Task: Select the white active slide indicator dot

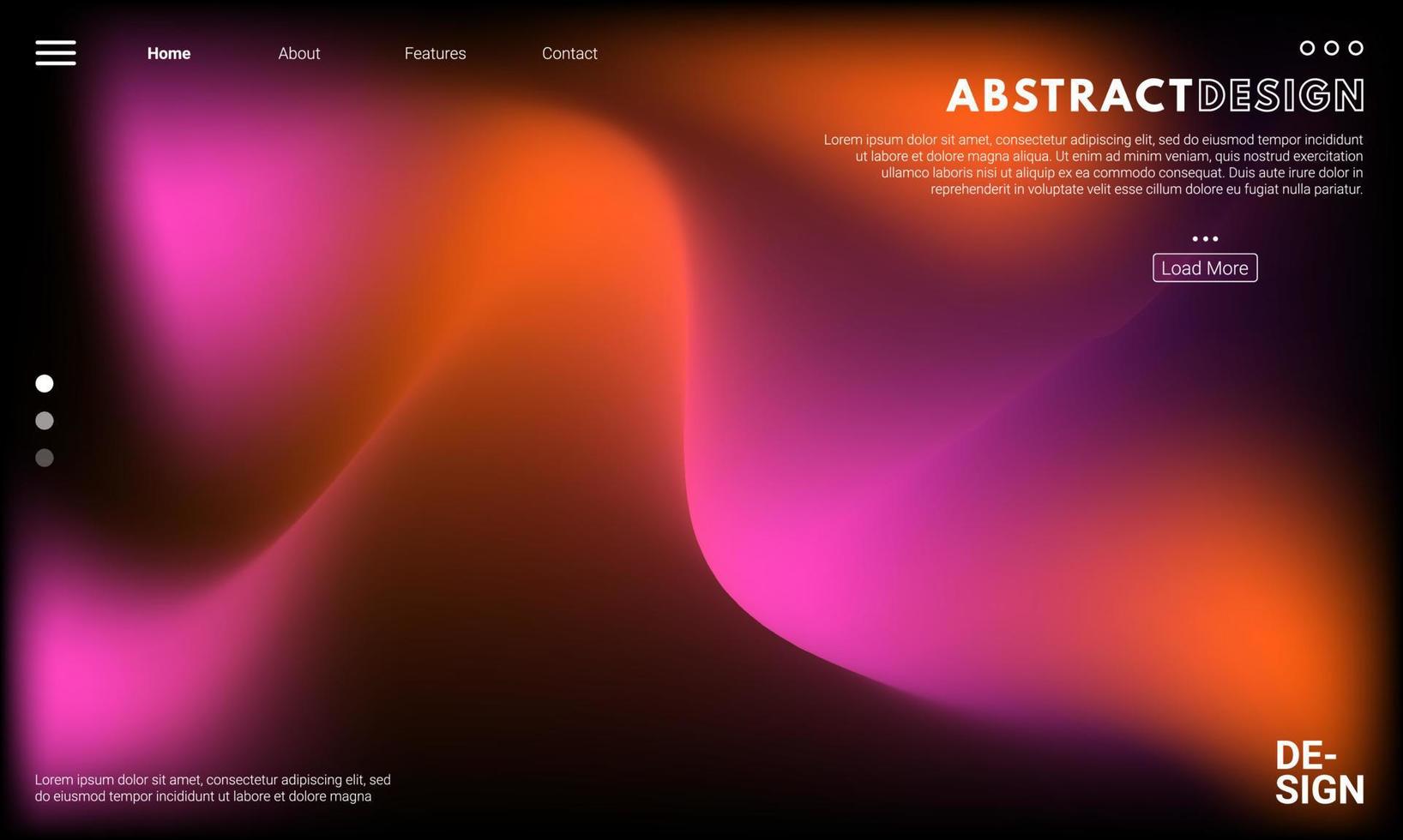Action: (45, 383)
